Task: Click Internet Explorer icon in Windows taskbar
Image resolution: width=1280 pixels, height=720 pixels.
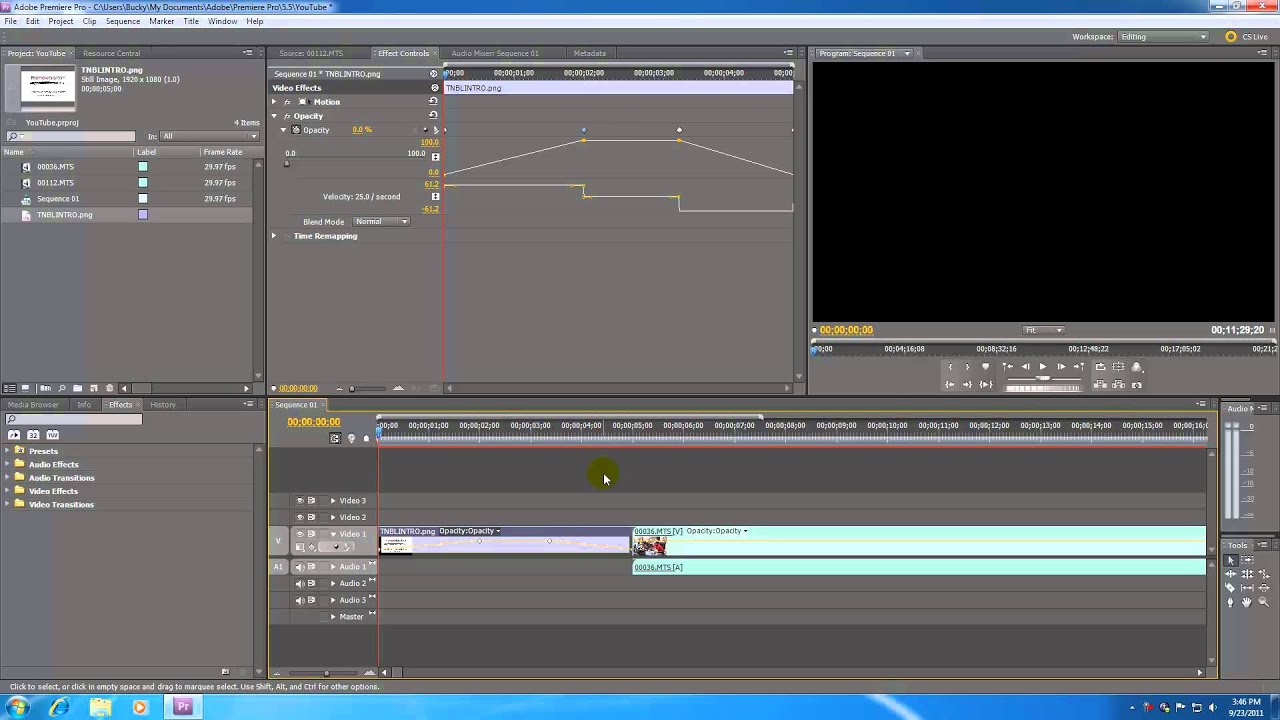Action: (x=59, y=707)
